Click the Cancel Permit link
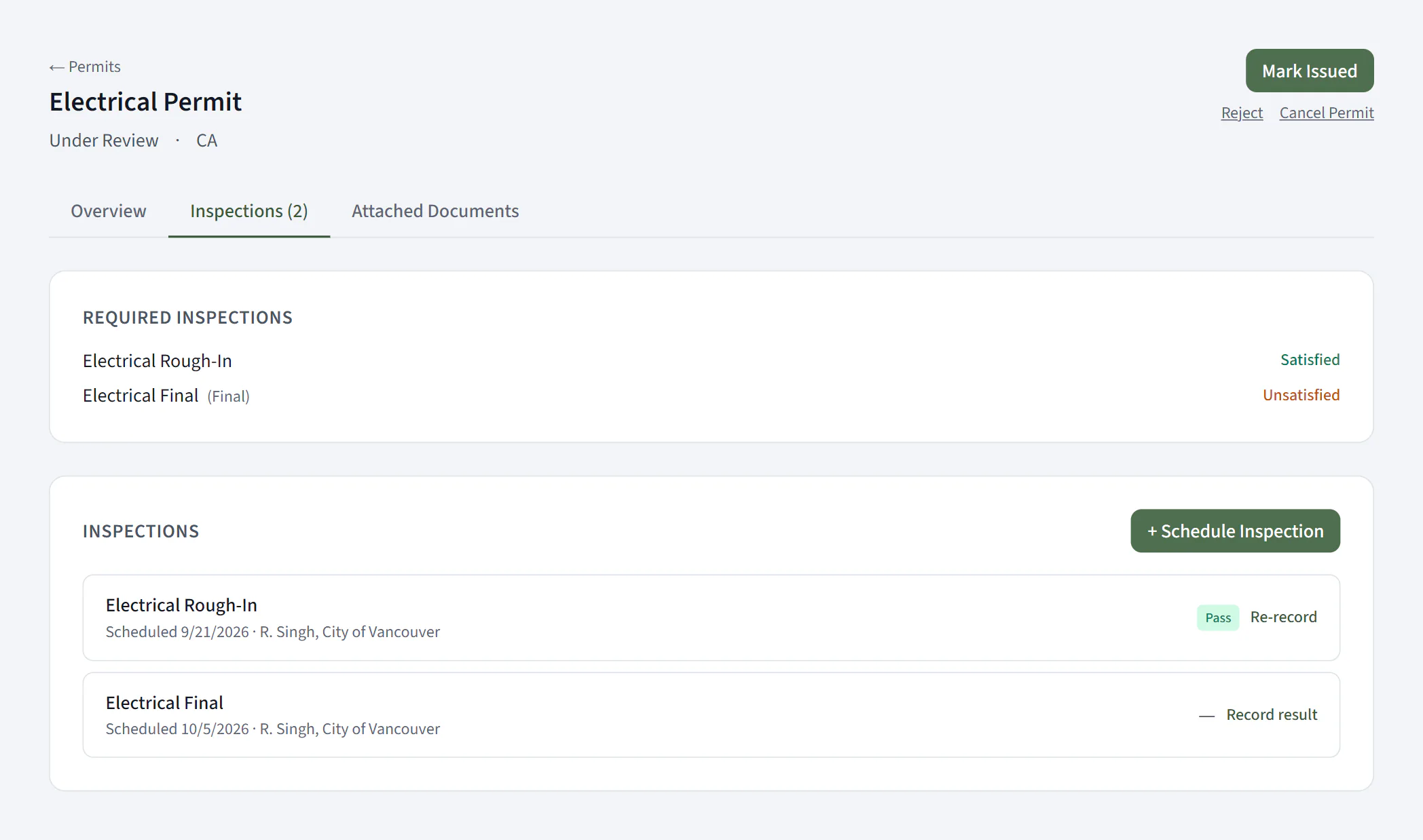Viewport: 1423px width, 840px height. point(1326,113)
